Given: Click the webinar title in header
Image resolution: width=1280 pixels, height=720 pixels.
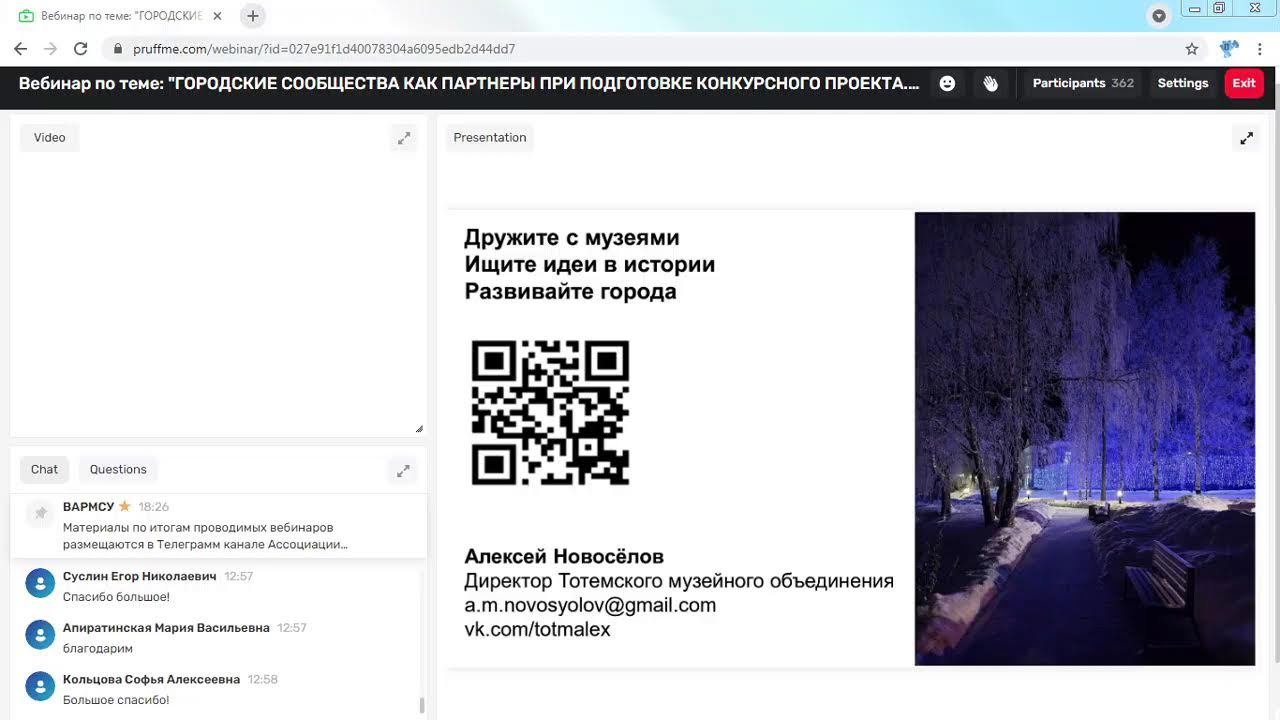Looking at the screenshot, I should click(469, 83).
